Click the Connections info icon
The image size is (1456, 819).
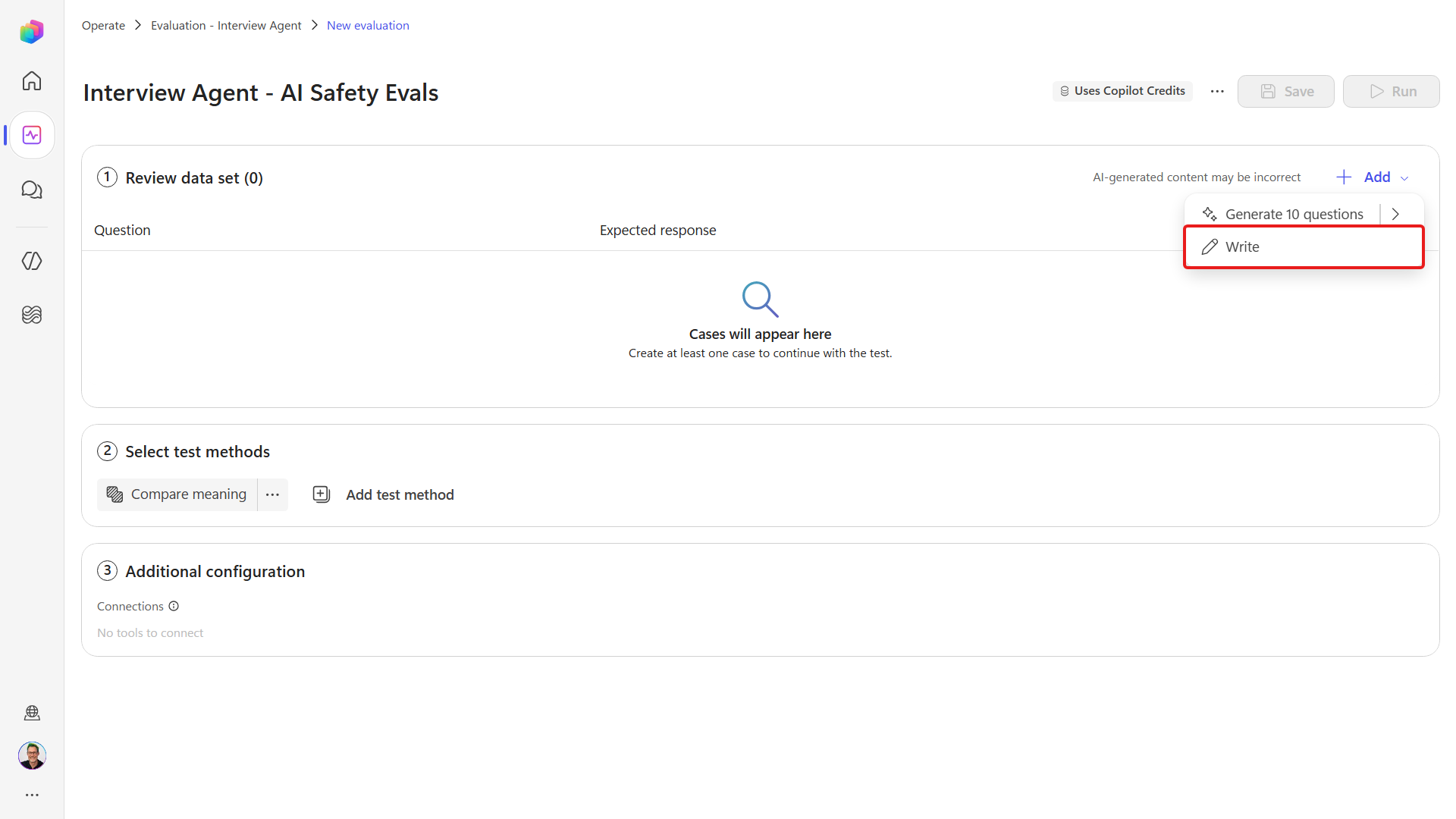point(174,606)
